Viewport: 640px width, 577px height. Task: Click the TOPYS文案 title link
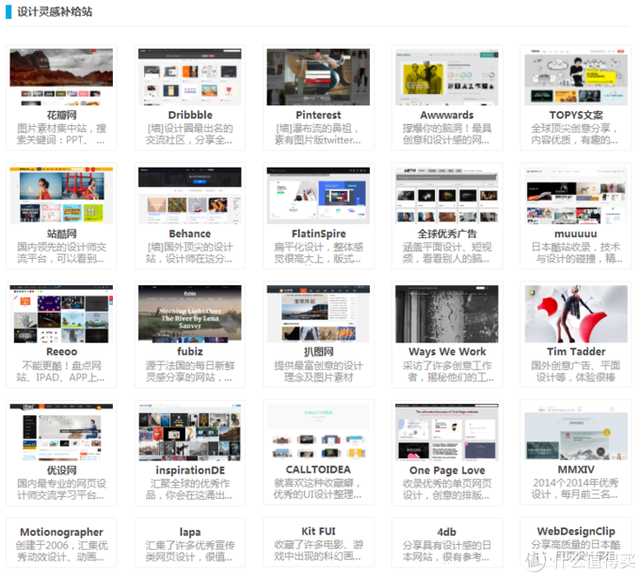pyautogui.click(x=576, y=115)
